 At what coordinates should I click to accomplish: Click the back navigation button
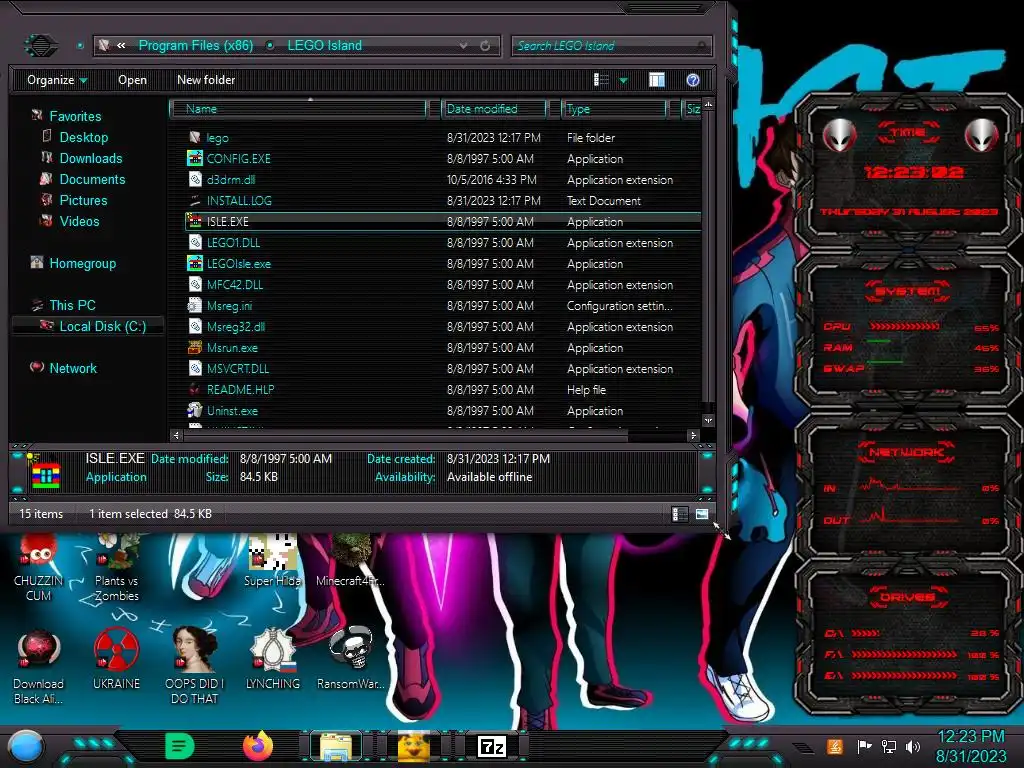(41, 45)
